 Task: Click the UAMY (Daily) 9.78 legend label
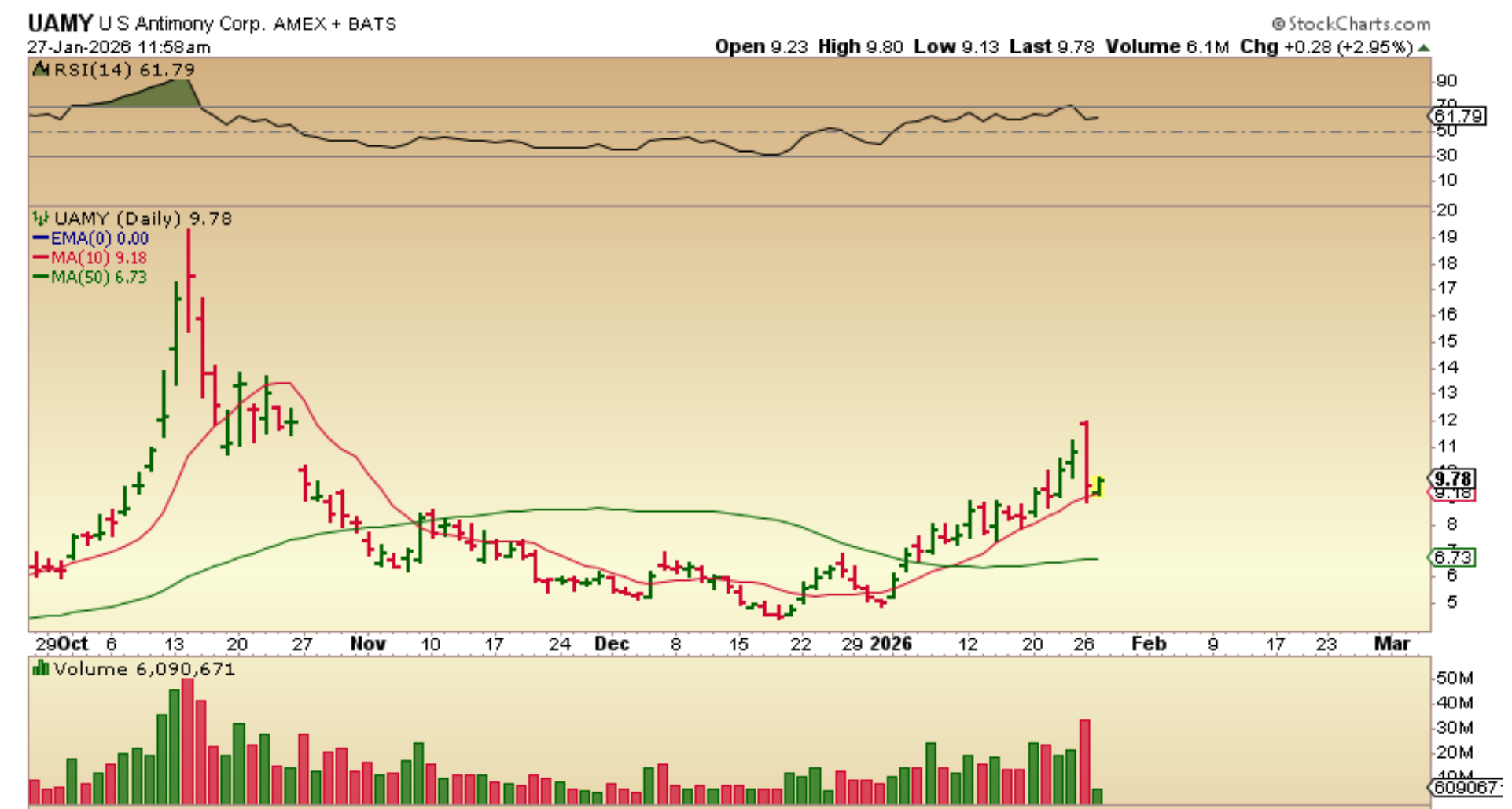click(x=143, y=219)
